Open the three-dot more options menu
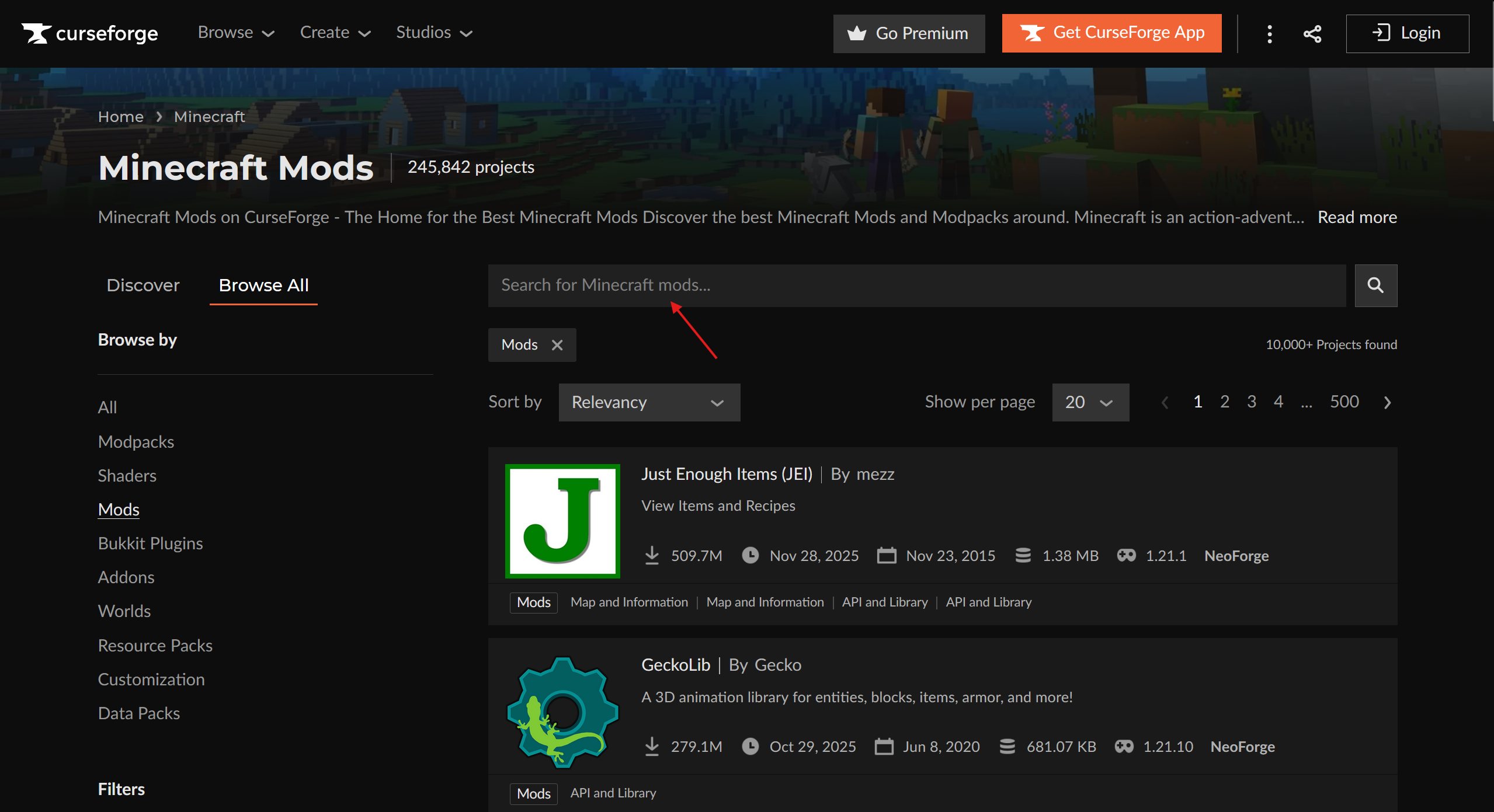Viewport: 1494px width, 812px height. click(1269, 34)
